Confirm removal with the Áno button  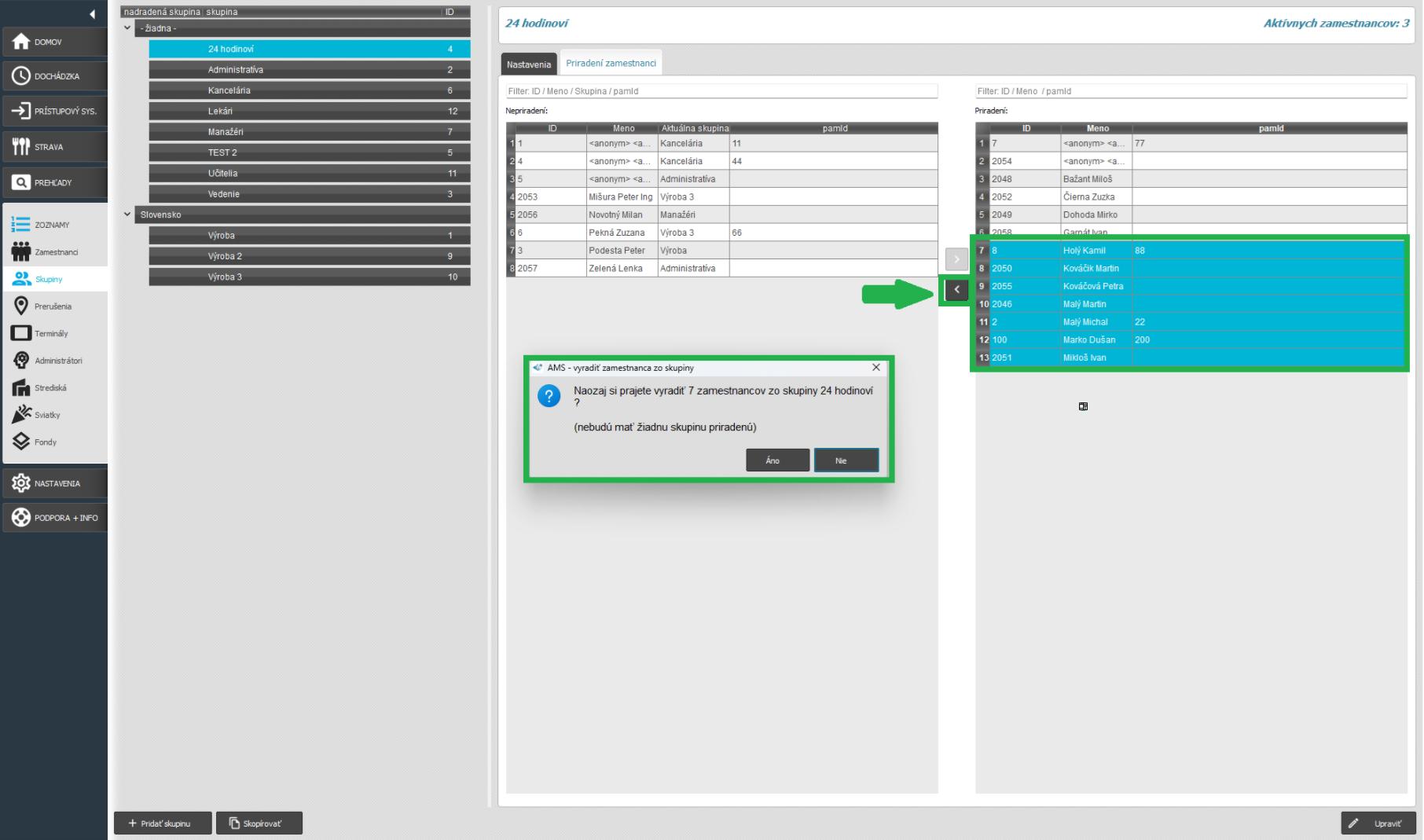[x=776, y=460]
